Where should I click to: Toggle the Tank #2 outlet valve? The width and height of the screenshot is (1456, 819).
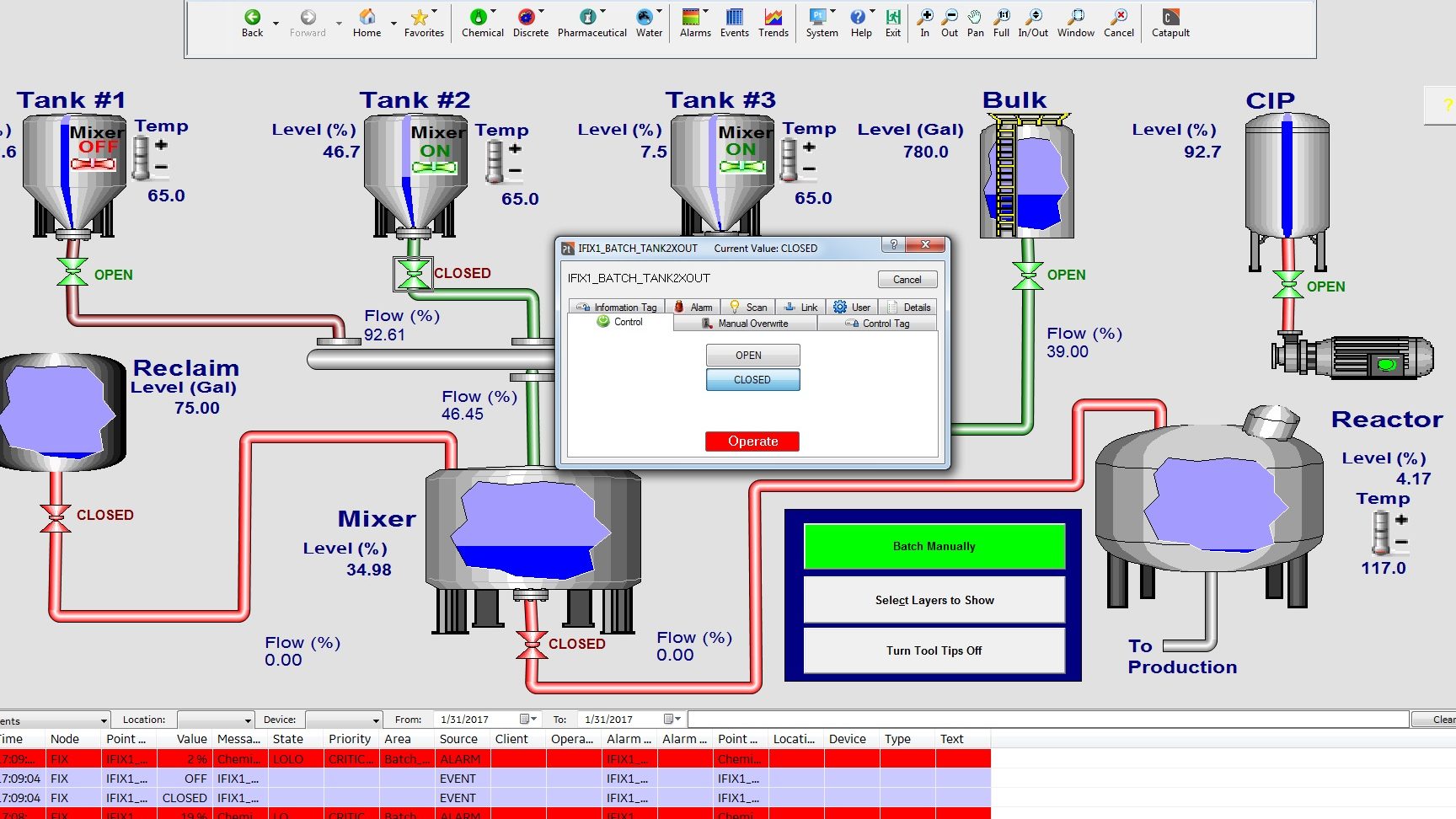point(413,274)
